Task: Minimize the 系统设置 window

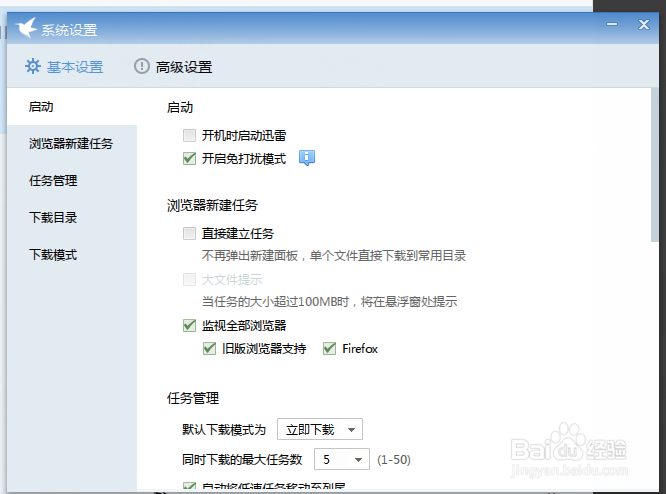Action: coord(612,24)
